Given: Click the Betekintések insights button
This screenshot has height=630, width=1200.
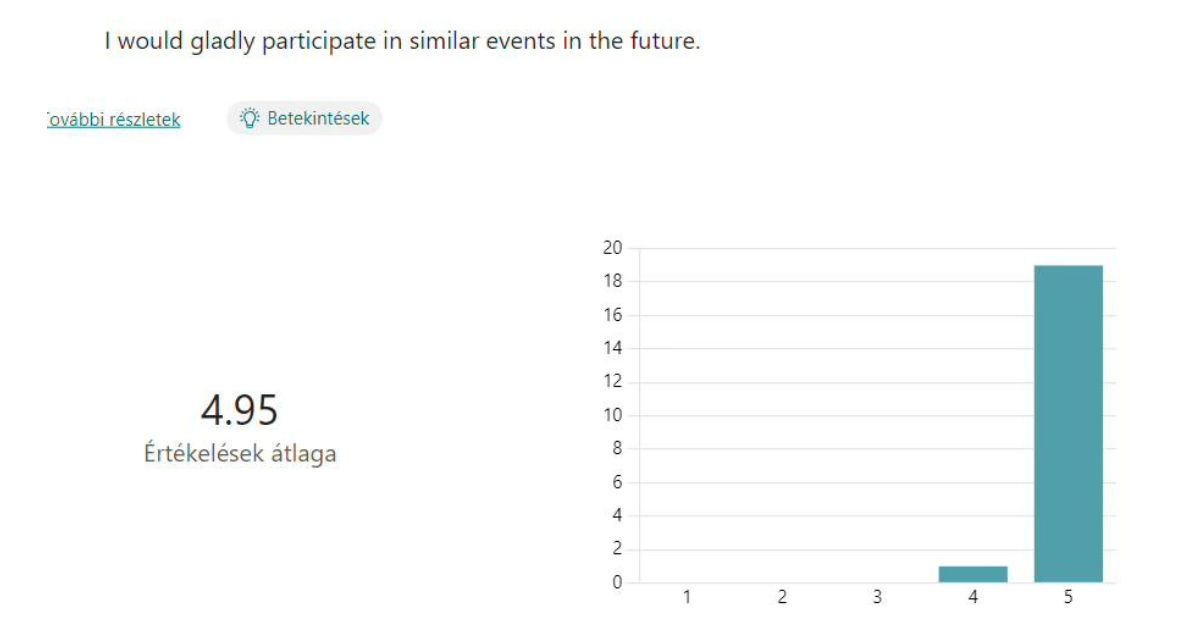Looking at the screenshot, I should coord(304,118).
